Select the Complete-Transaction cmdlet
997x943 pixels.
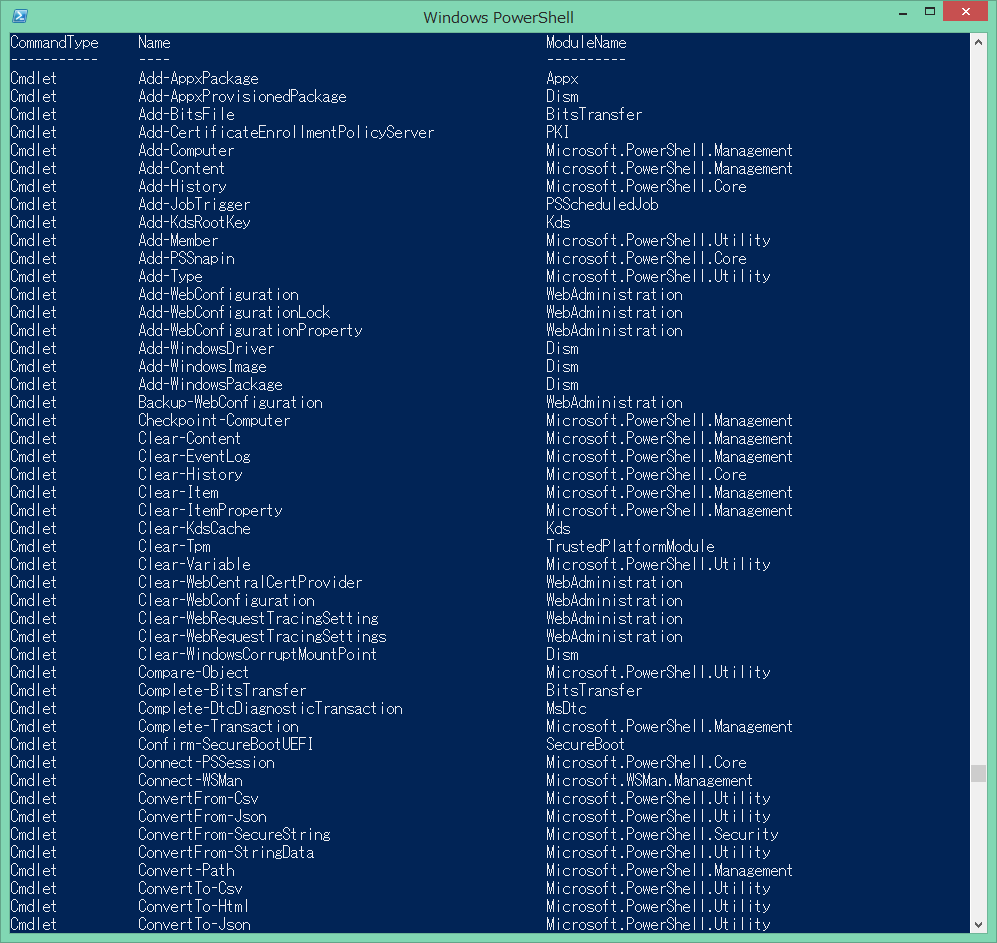click(219, 727)
